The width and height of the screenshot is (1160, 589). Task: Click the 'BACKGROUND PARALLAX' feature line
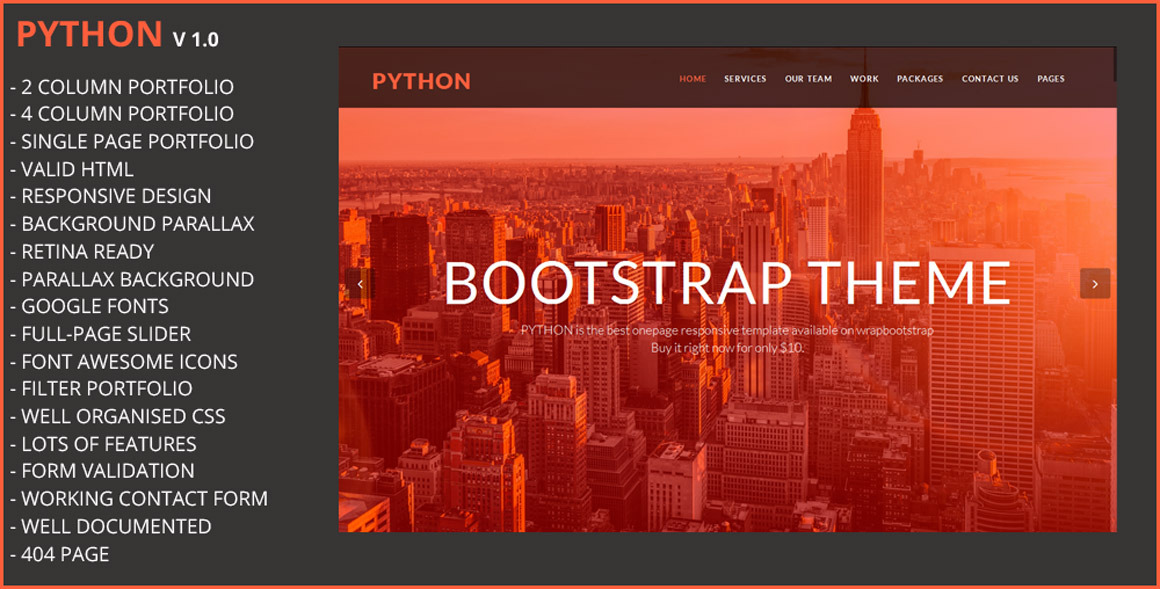(132, 223)
